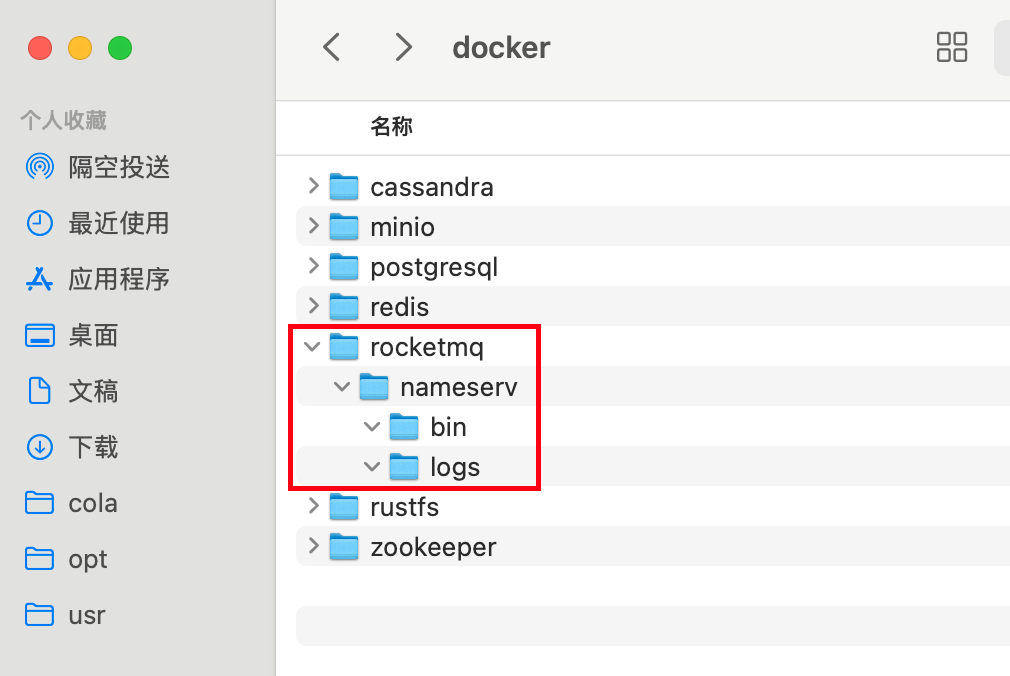Collapse the nameserv folder
This screenshot has height=676, width=1010.
342,387
